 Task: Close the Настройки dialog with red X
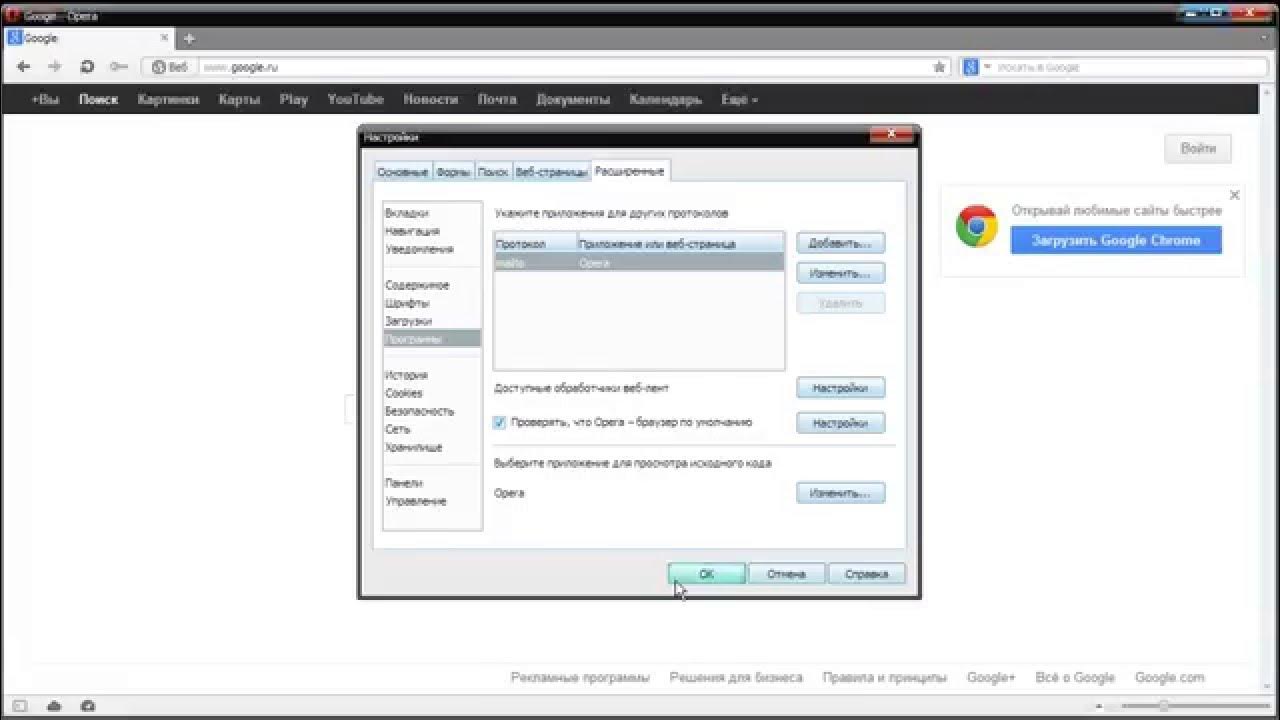tap(892, 136)
